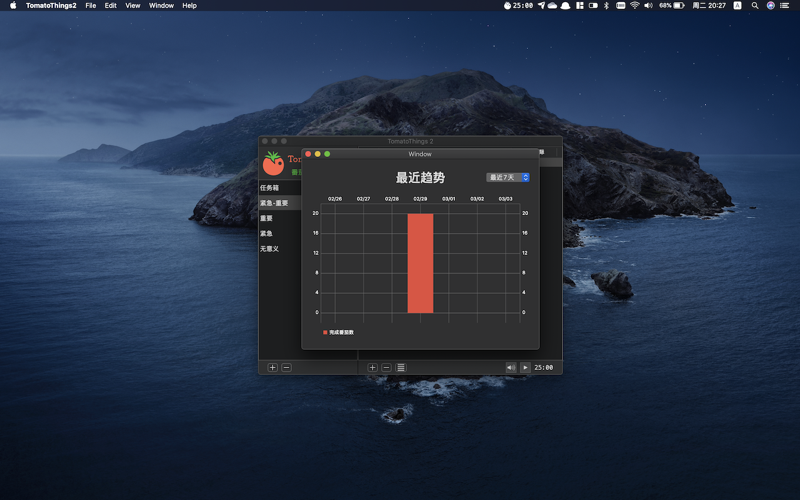Select 重要 in the sidebar list

tap(280, 218)
